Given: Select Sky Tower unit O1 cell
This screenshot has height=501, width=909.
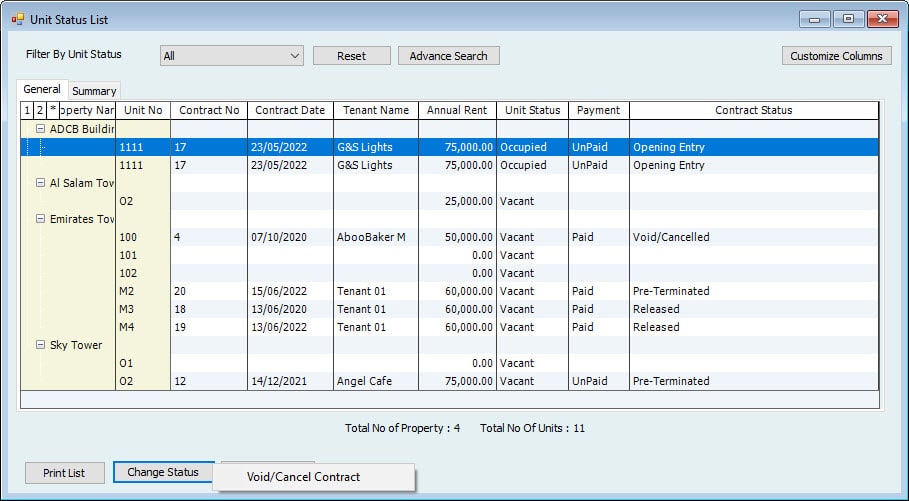Looking at the screenshot, I should tap(143, 362).
